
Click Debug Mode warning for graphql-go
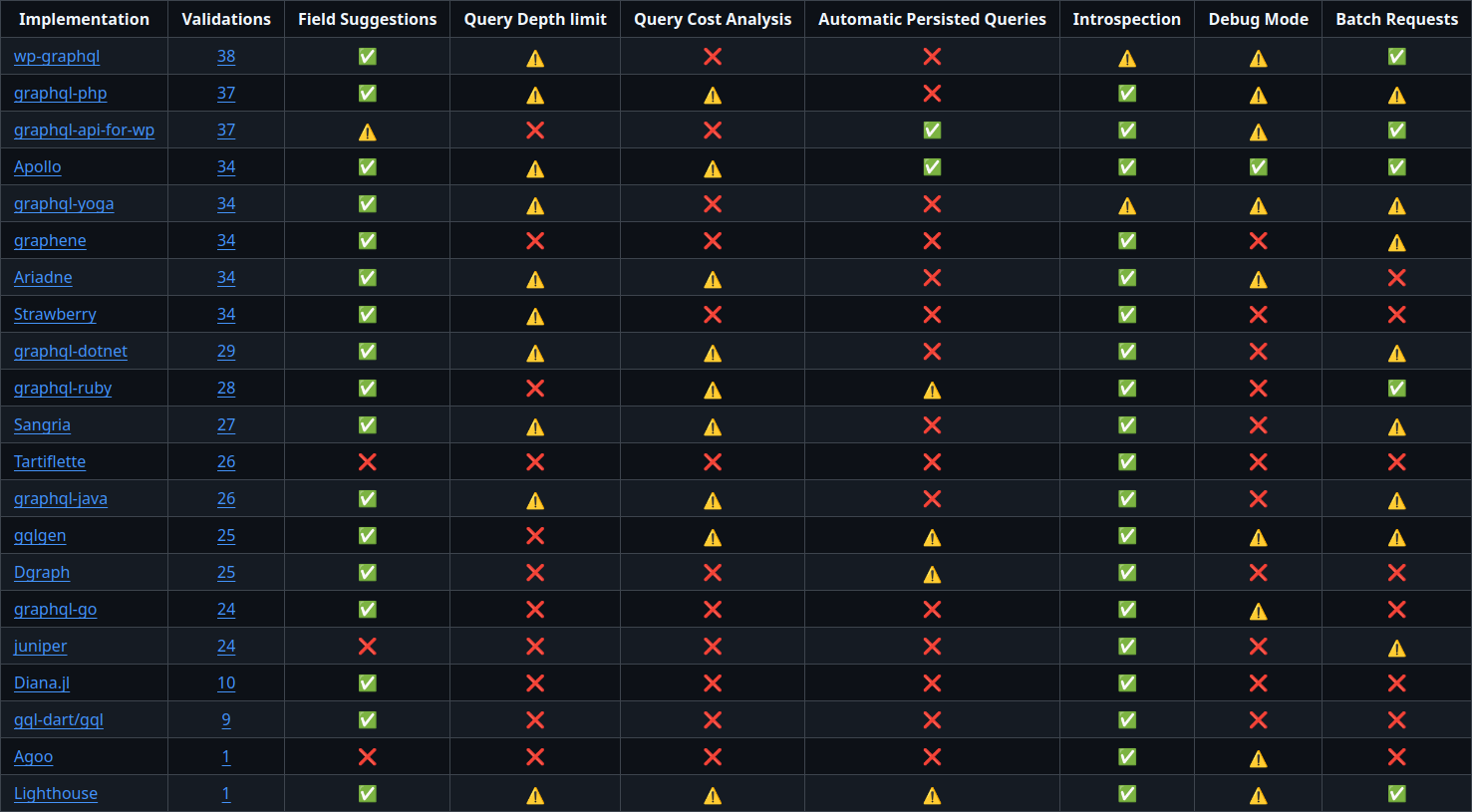click(1259, 611)
